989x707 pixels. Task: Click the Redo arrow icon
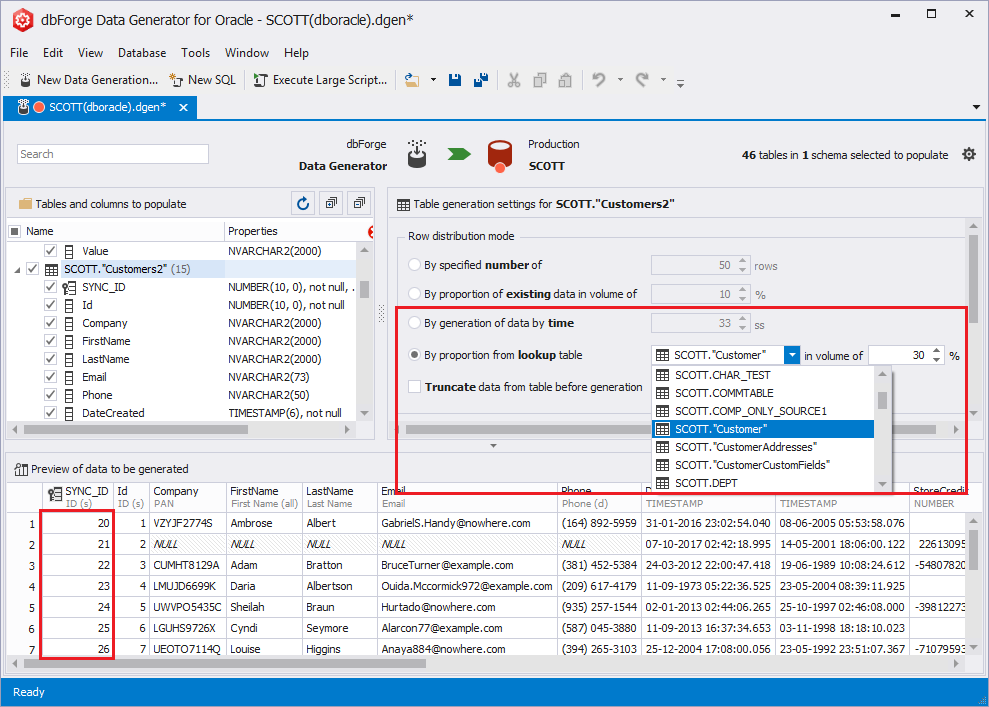(x=642, y=80)
